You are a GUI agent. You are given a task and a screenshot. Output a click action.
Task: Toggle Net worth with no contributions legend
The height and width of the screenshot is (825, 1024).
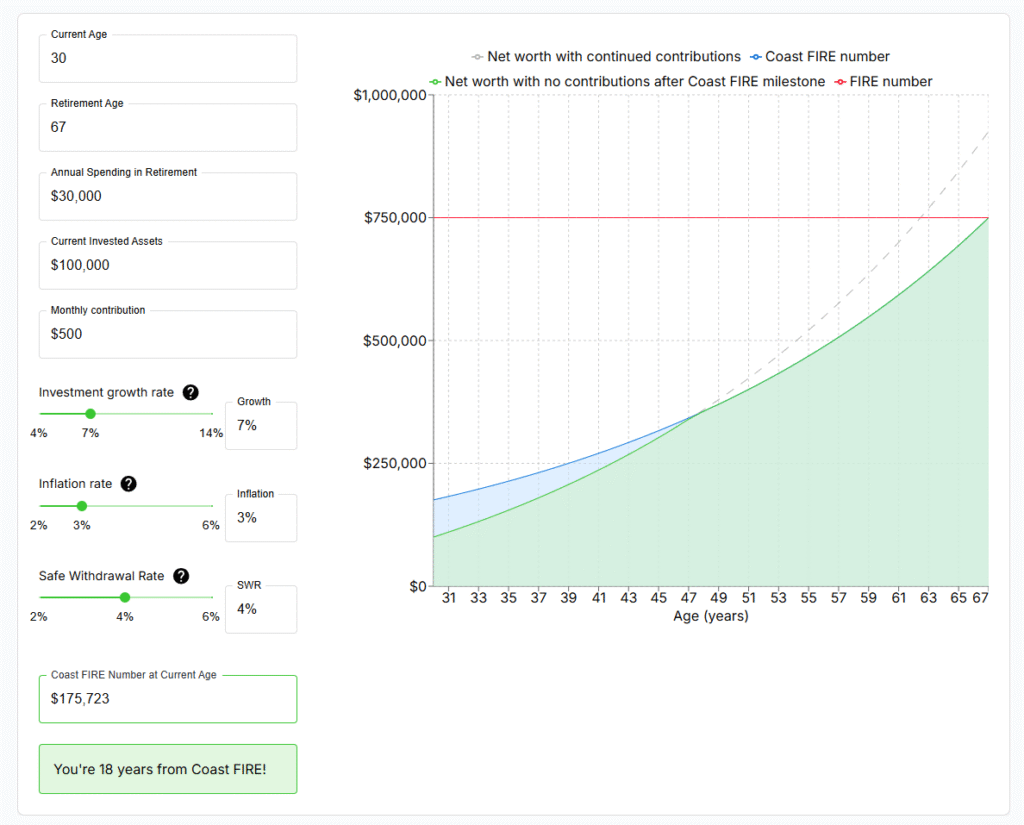[x=627, y=82]
